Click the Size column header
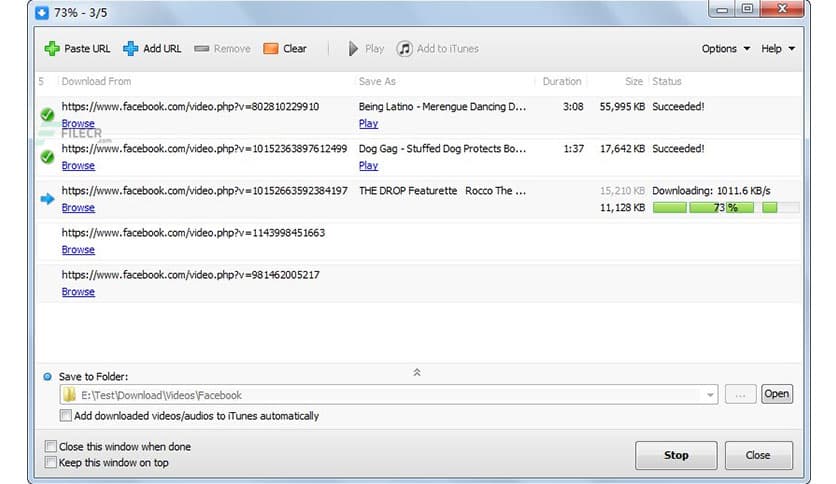The image size is (836, 484). [x=634, y=81]
